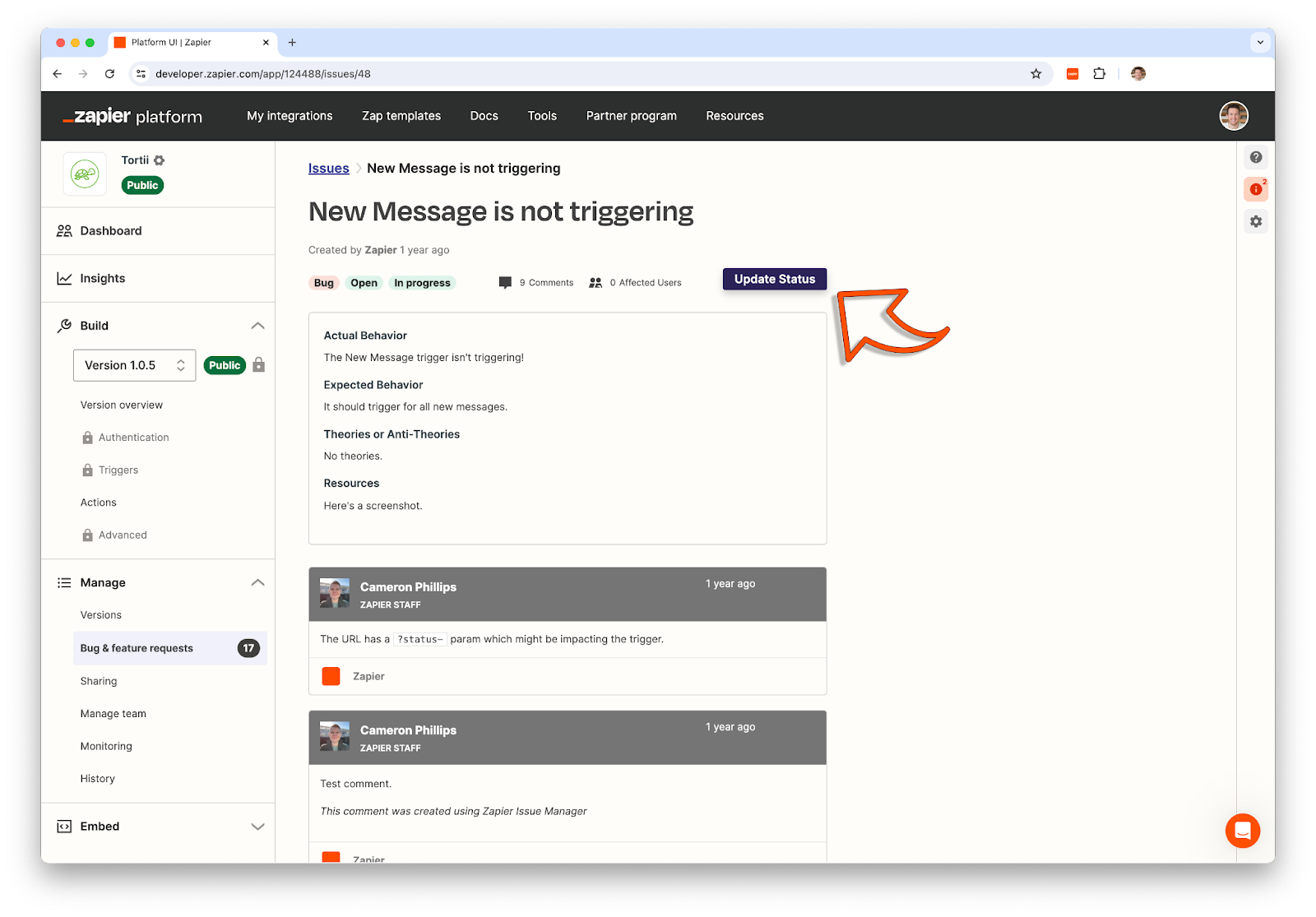The width and height of the screenshot is (1316, 917).
Task: Open the Resources menu
Action: [734, 116]
